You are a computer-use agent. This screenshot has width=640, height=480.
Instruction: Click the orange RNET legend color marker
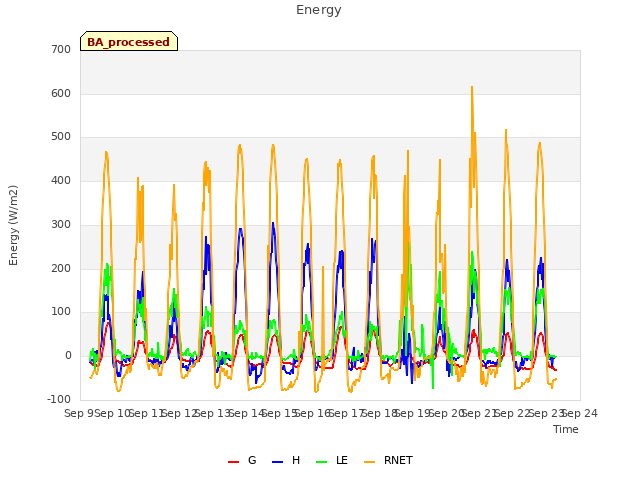[369, 462]
